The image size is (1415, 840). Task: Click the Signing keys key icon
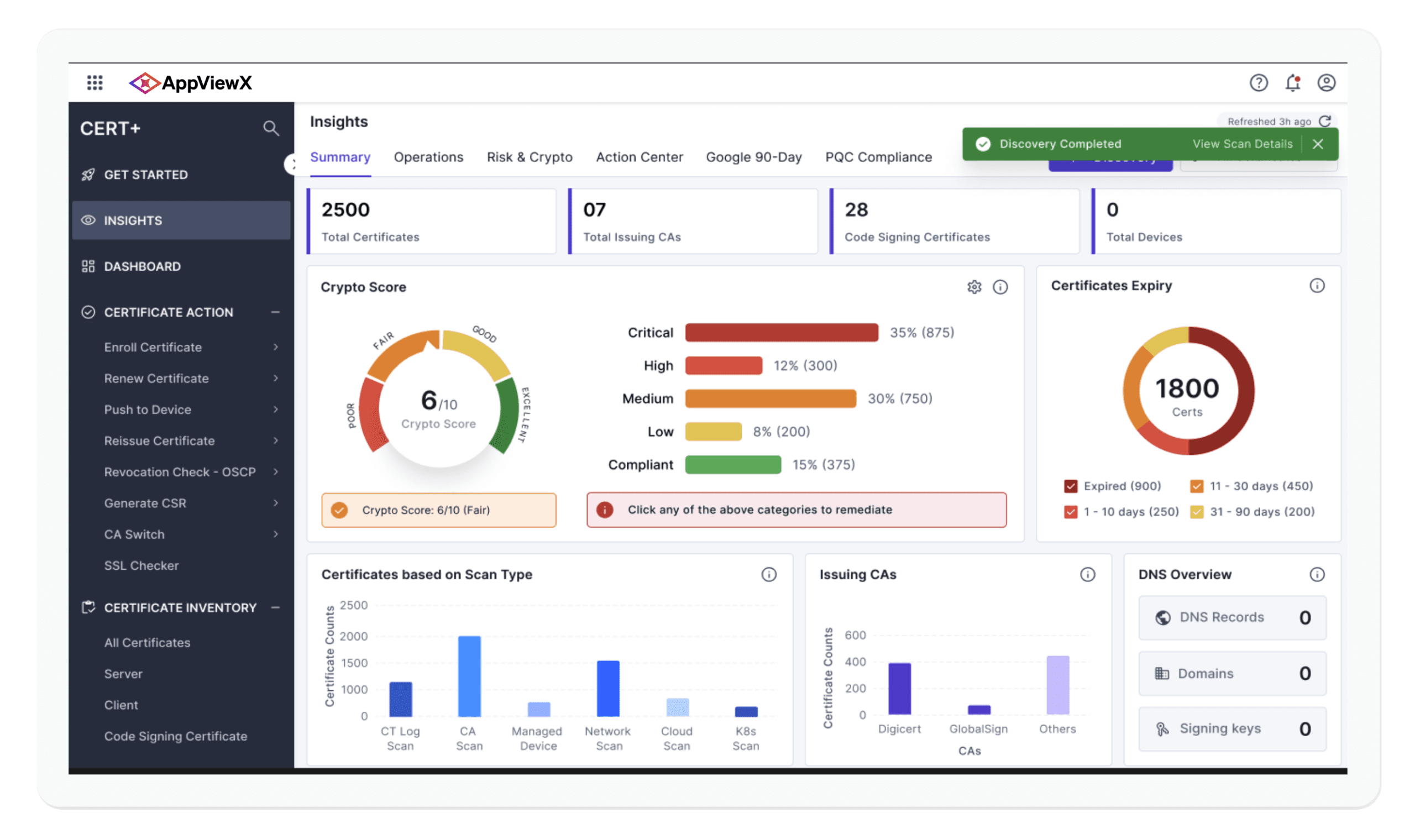(1162, 729)
